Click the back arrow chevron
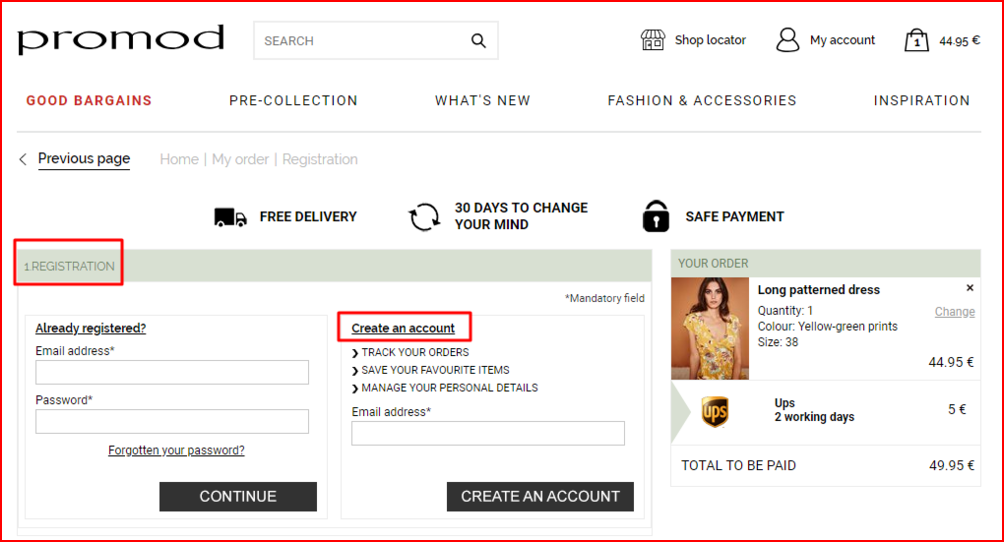1004x542 pixels. pos(23,159)
